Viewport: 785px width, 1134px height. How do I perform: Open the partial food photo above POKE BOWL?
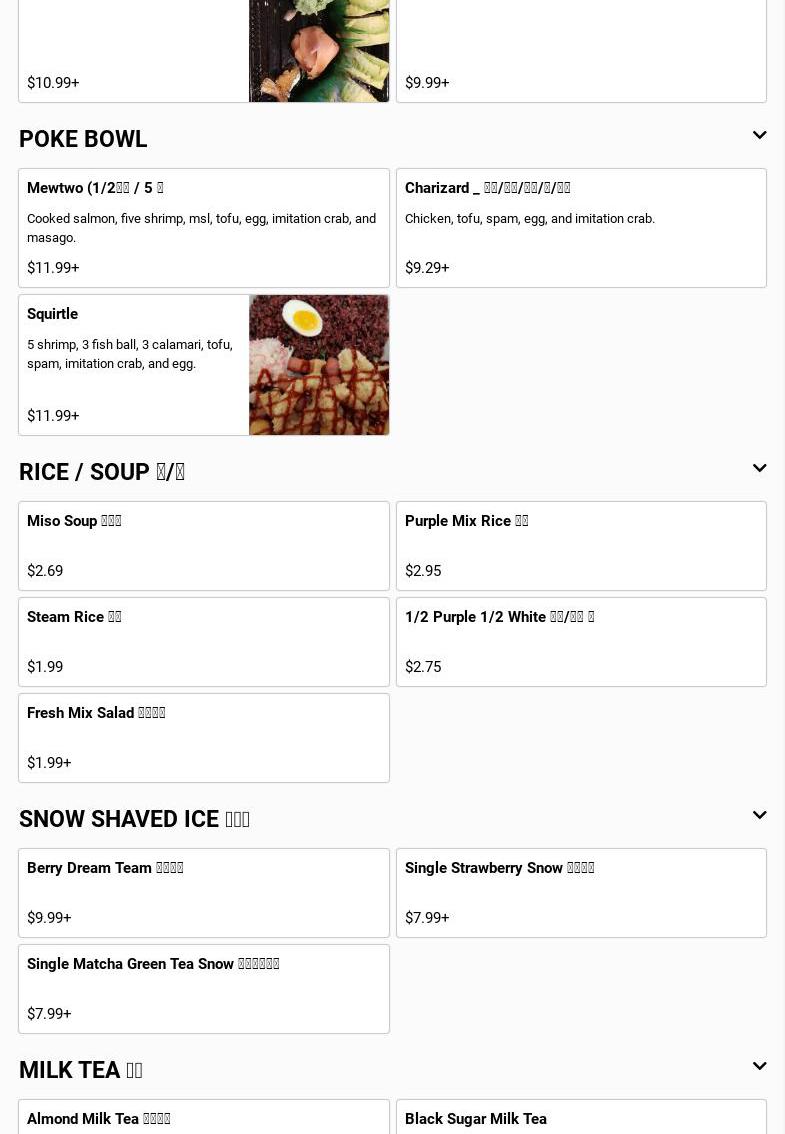(x=319, y=50)
